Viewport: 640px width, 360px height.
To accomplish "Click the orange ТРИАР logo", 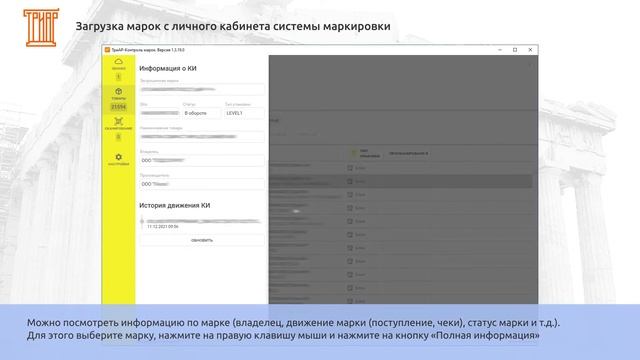I will click(x=41, y=27).
